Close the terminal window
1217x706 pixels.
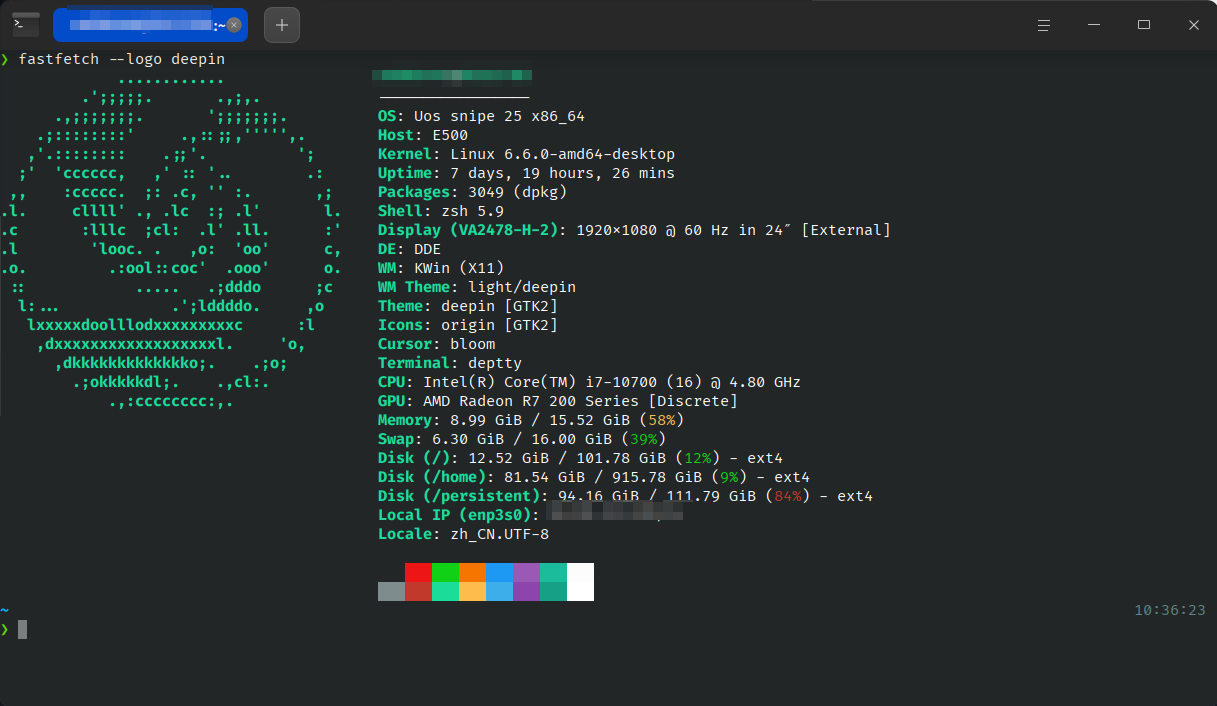click(x=1194, y=25)
